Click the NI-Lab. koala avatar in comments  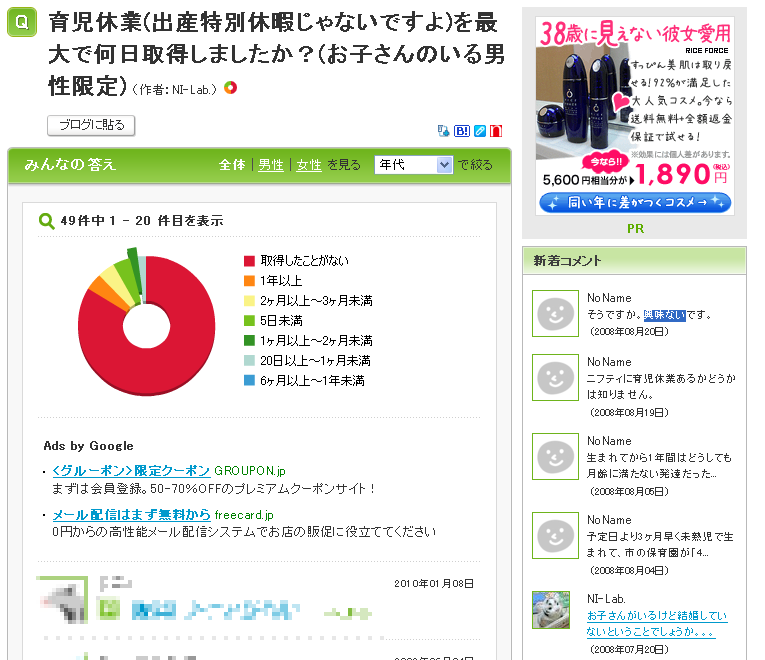pos(551,609)
